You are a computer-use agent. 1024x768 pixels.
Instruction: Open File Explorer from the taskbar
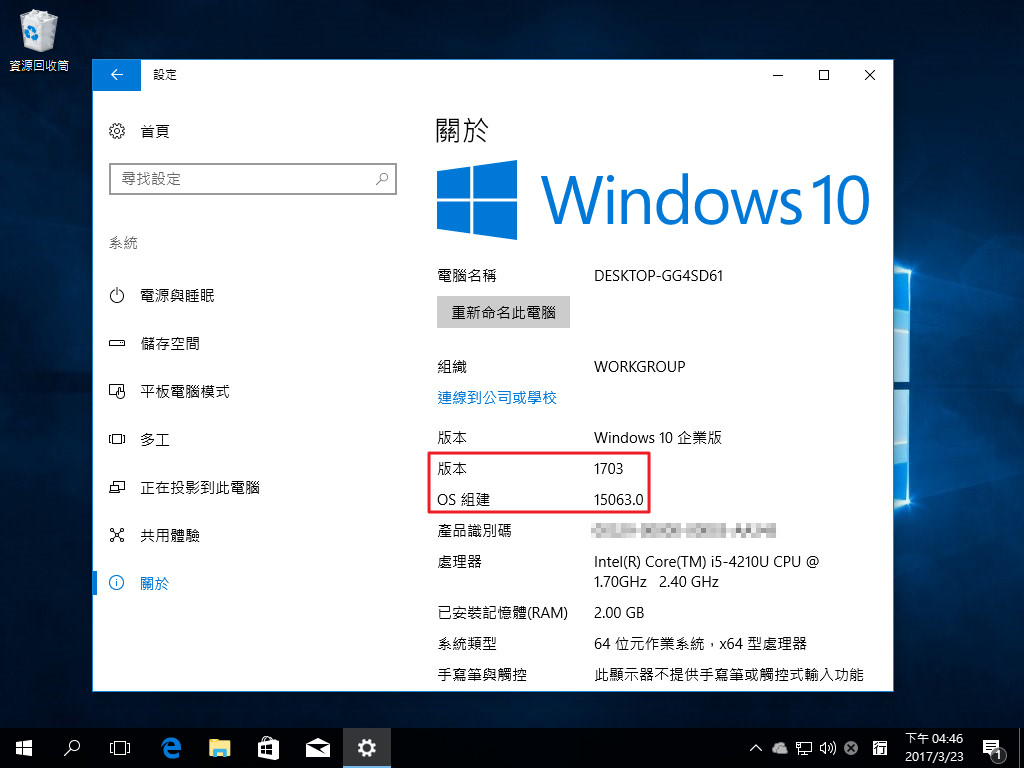pos(220,747)
